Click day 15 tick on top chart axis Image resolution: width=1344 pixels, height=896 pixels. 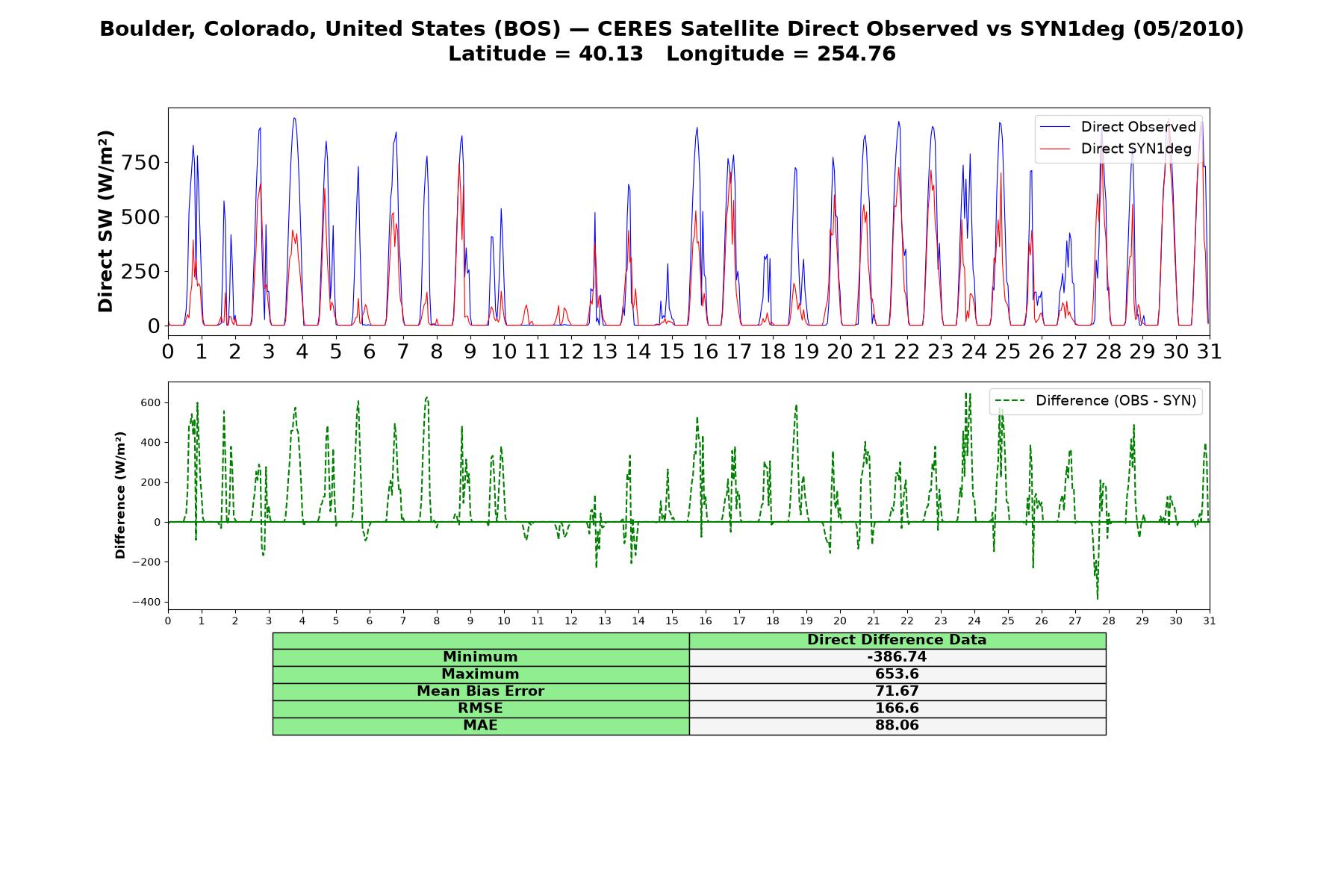671,351
